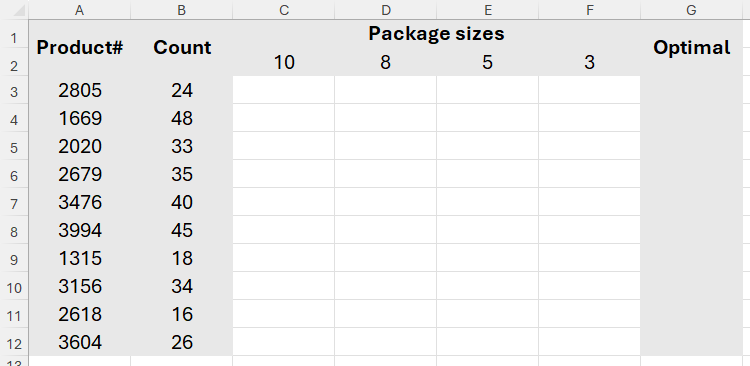
Task: Click the count cell showing 48
Action: [x=182, y=118]
